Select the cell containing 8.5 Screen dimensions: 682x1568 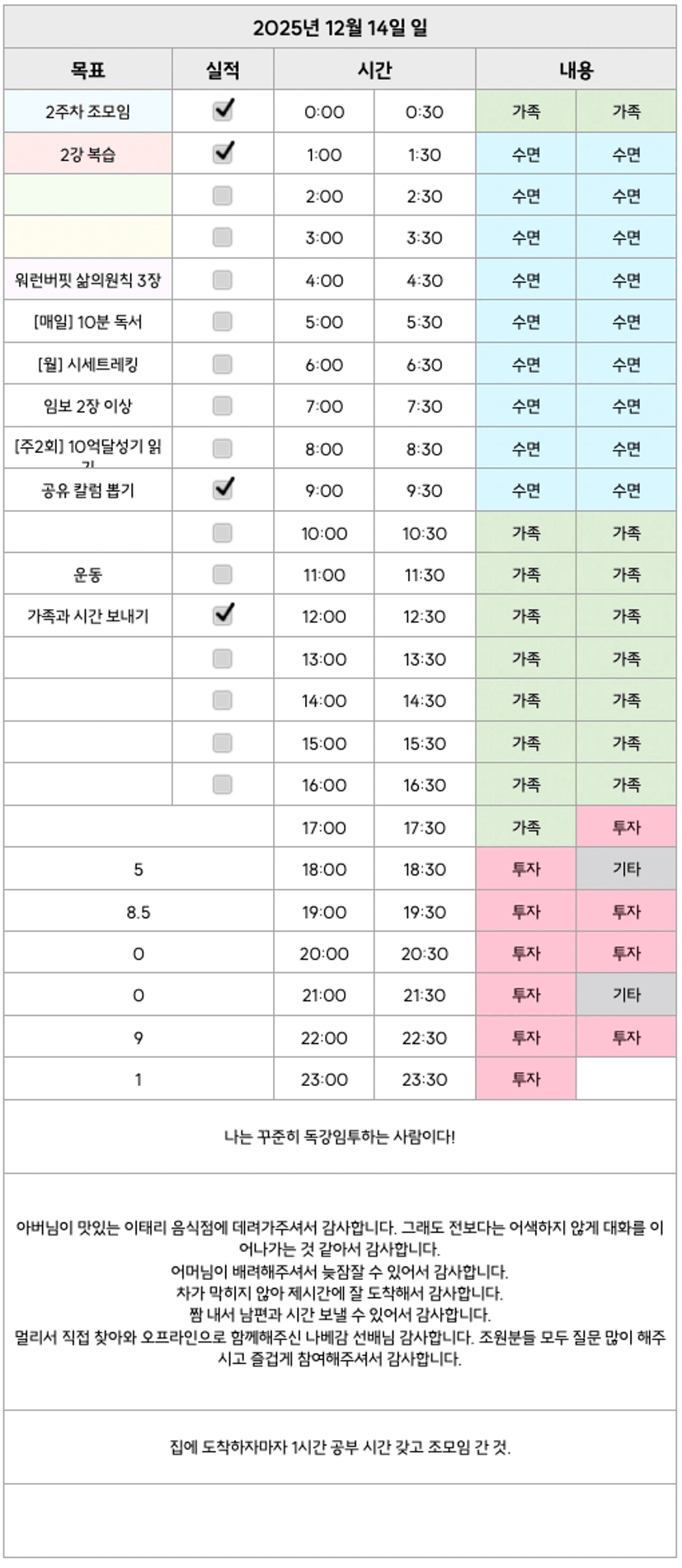139,912
